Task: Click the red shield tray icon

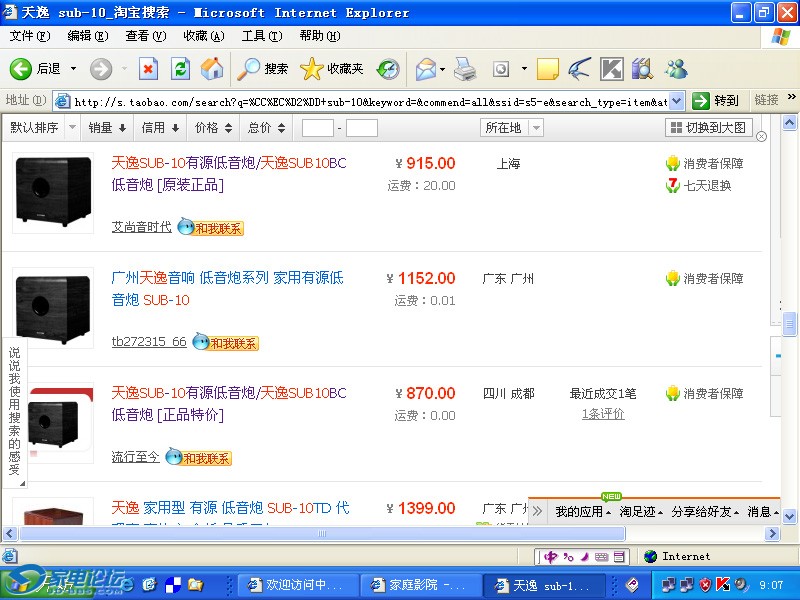Action: click(706, 584)
